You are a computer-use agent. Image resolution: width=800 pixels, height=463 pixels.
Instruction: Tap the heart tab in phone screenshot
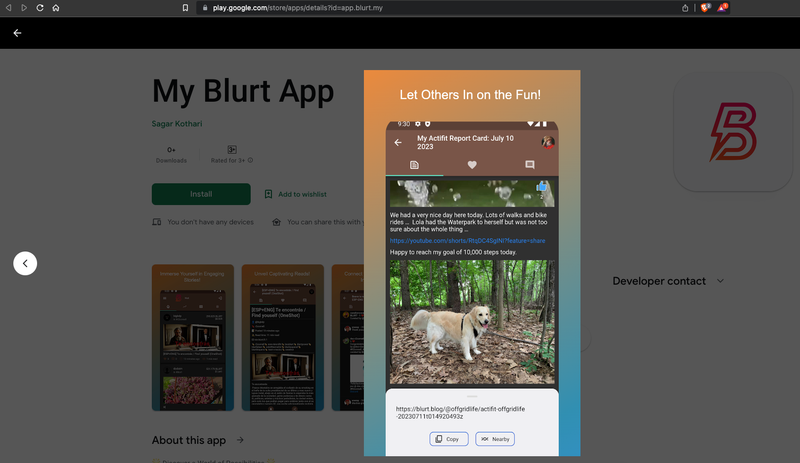[x=472, y=165]
